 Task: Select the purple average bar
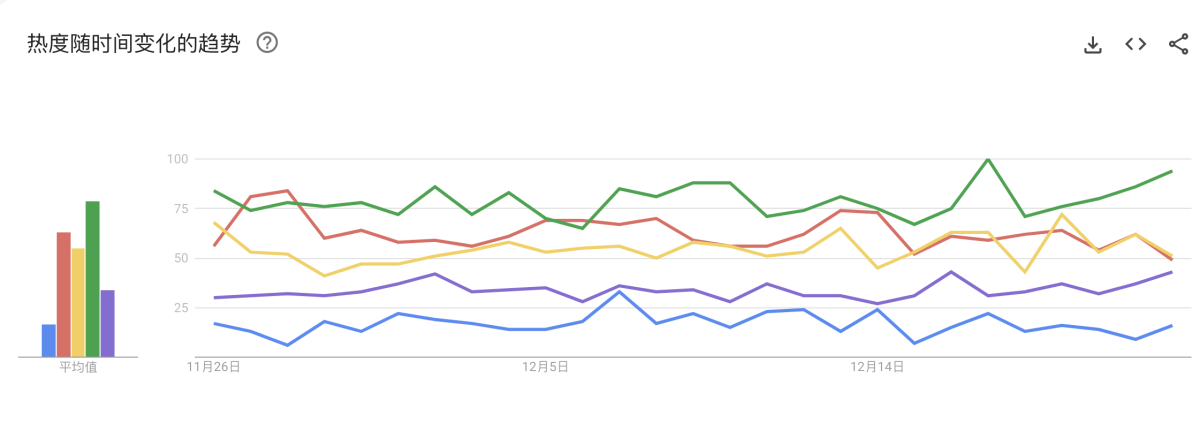107,323
